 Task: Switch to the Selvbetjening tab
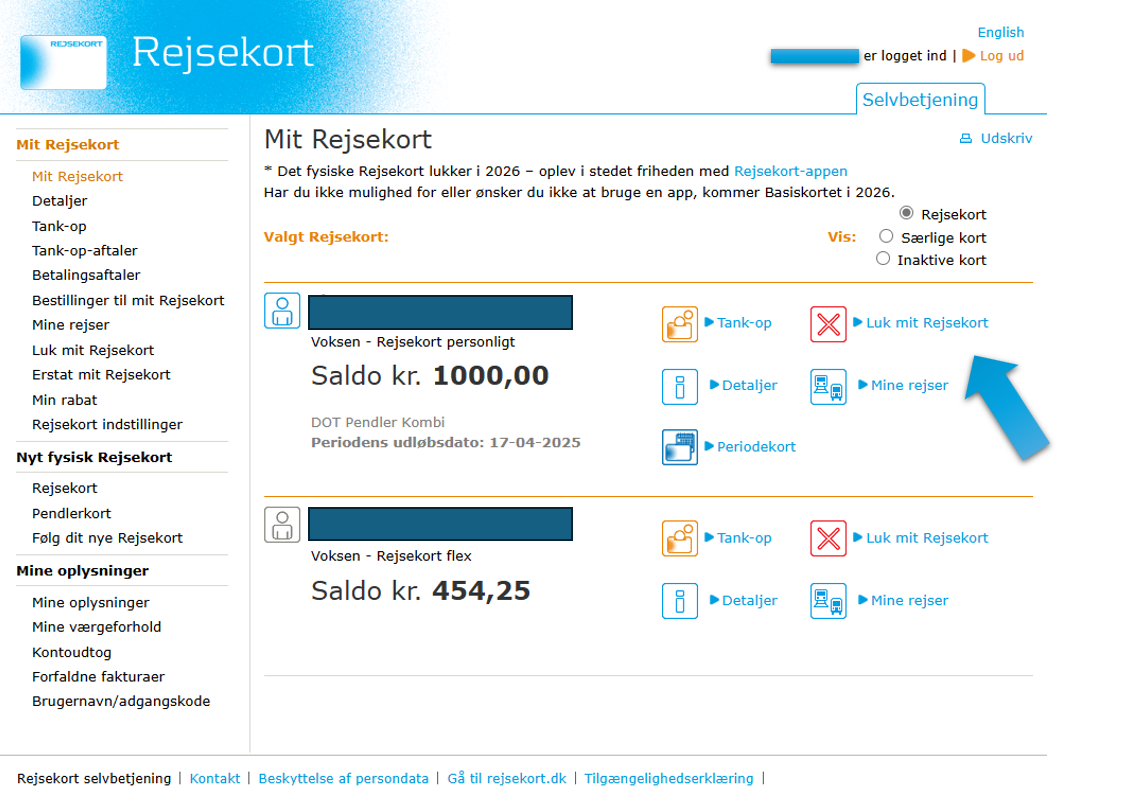coord(920,100)
